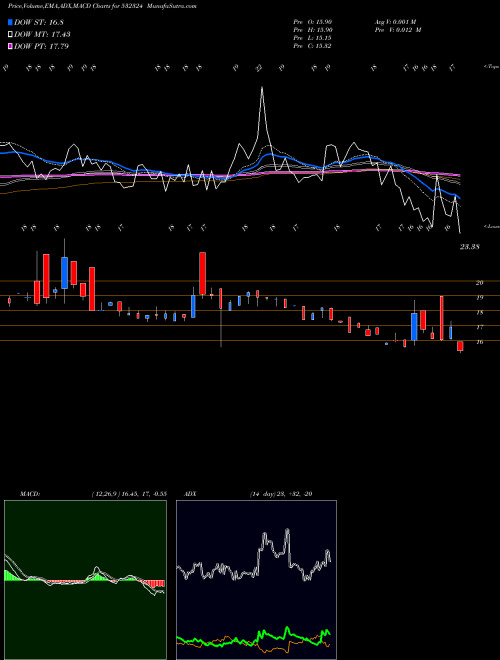Click the blue DOW ST legend swatch
The image size is (500, 660).
pyautogui.click(x=11, y=22)
